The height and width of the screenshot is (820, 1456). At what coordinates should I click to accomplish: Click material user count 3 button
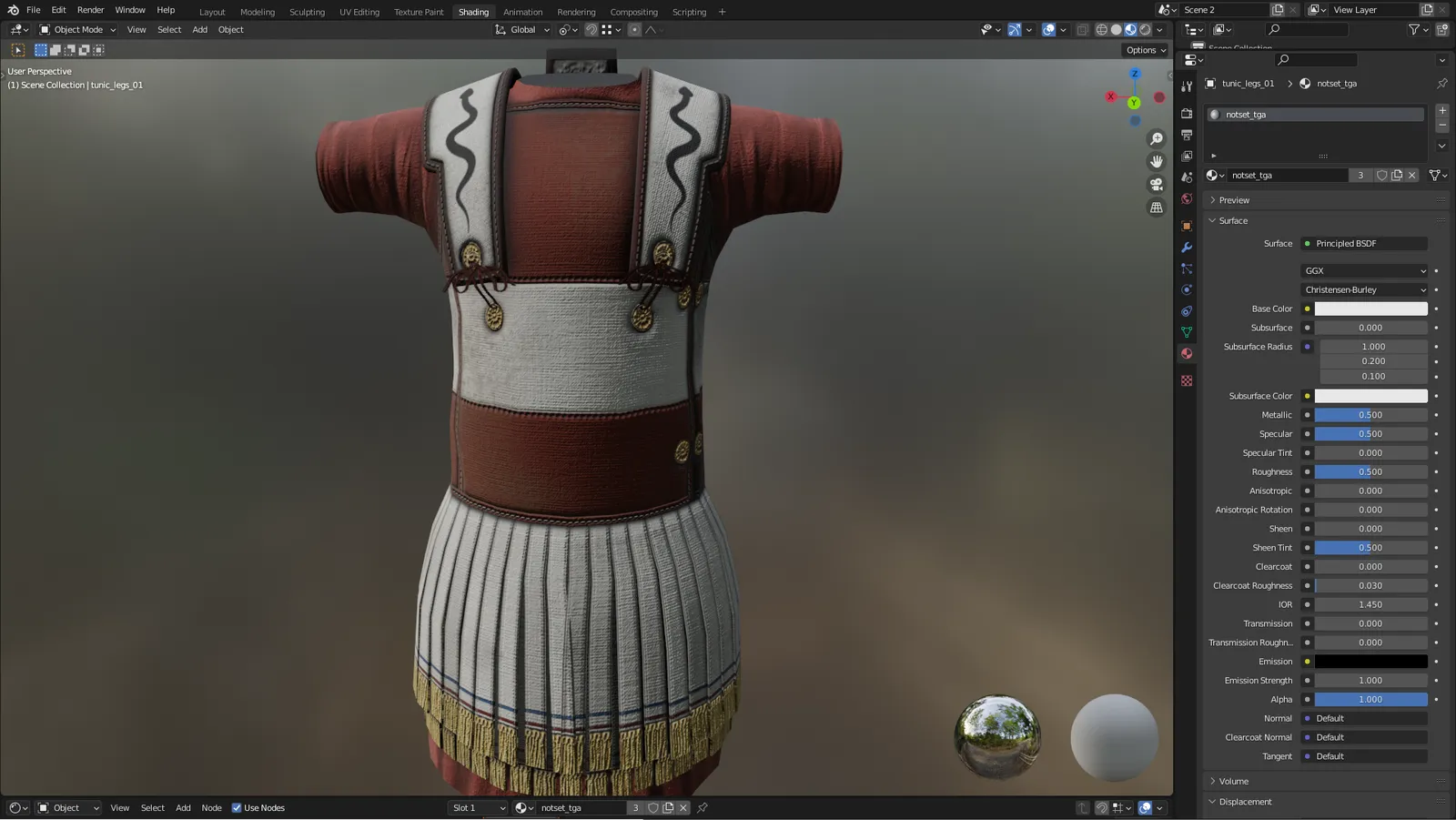[x=1360, y=175]
